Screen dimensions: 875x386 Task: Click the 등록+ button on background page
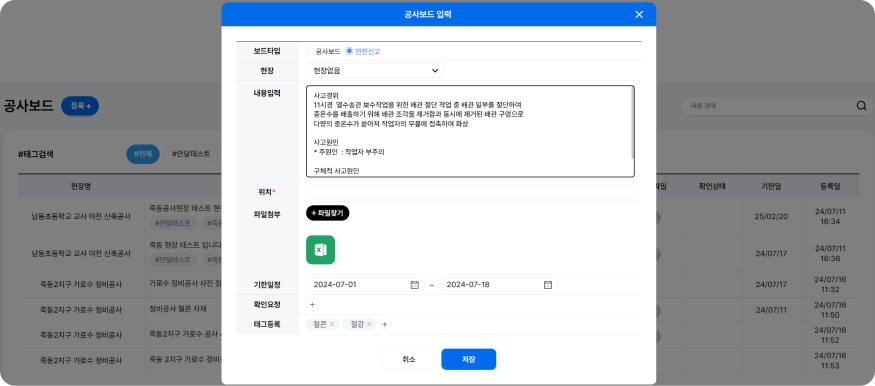tap(80, 105)
